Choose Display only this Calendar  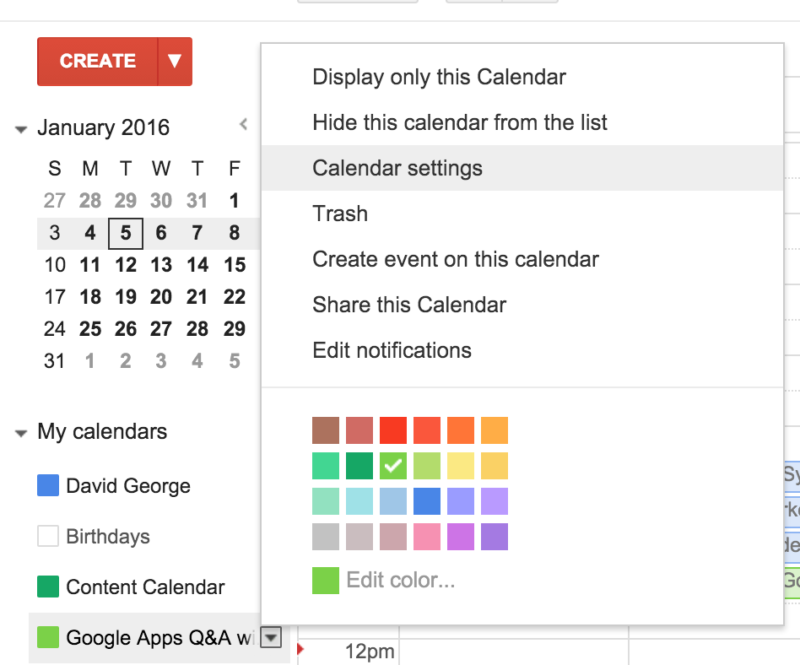point(439,76)
